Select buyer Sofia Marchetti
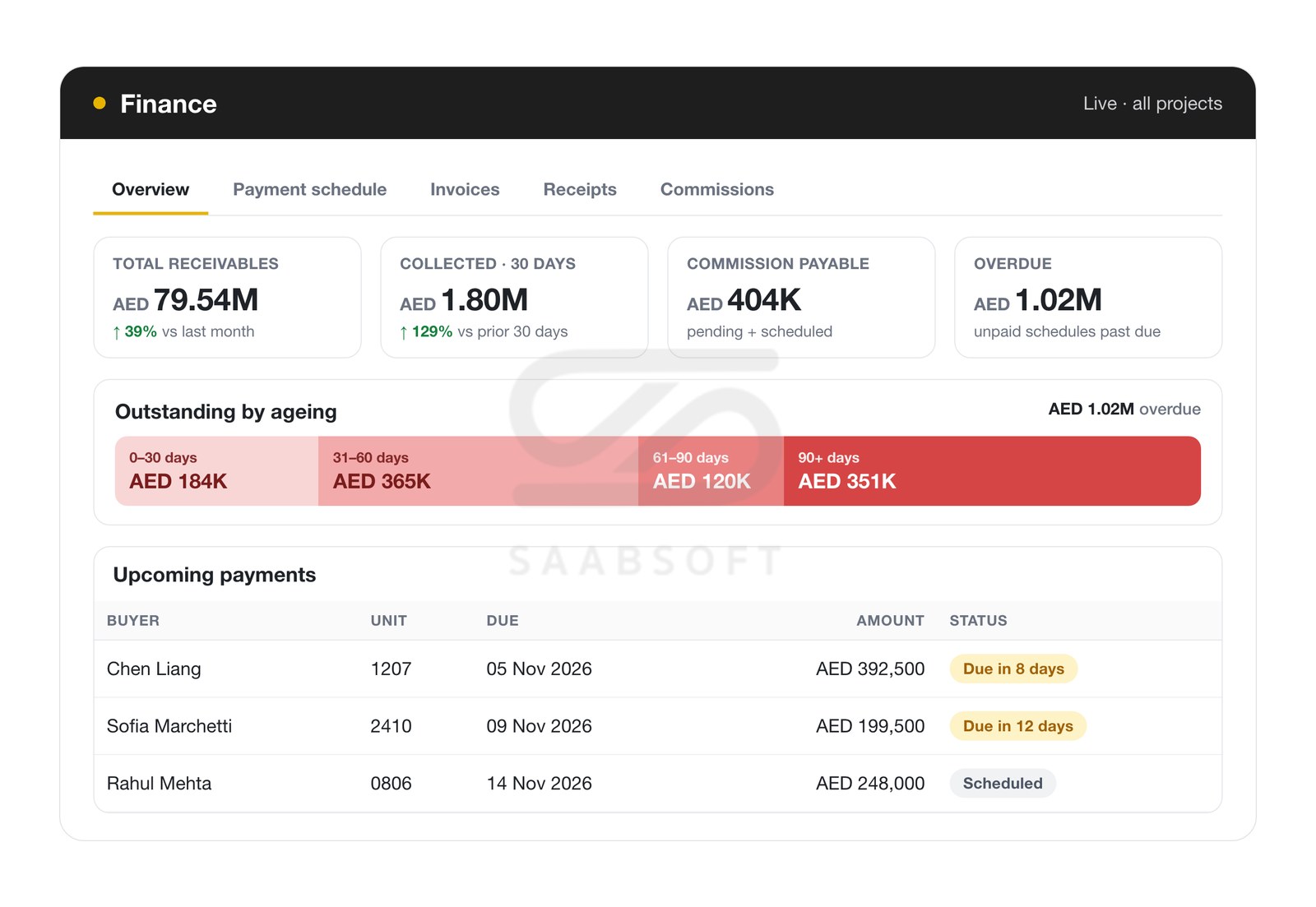This screenshot has height=907, width=1316. (169, 726)
